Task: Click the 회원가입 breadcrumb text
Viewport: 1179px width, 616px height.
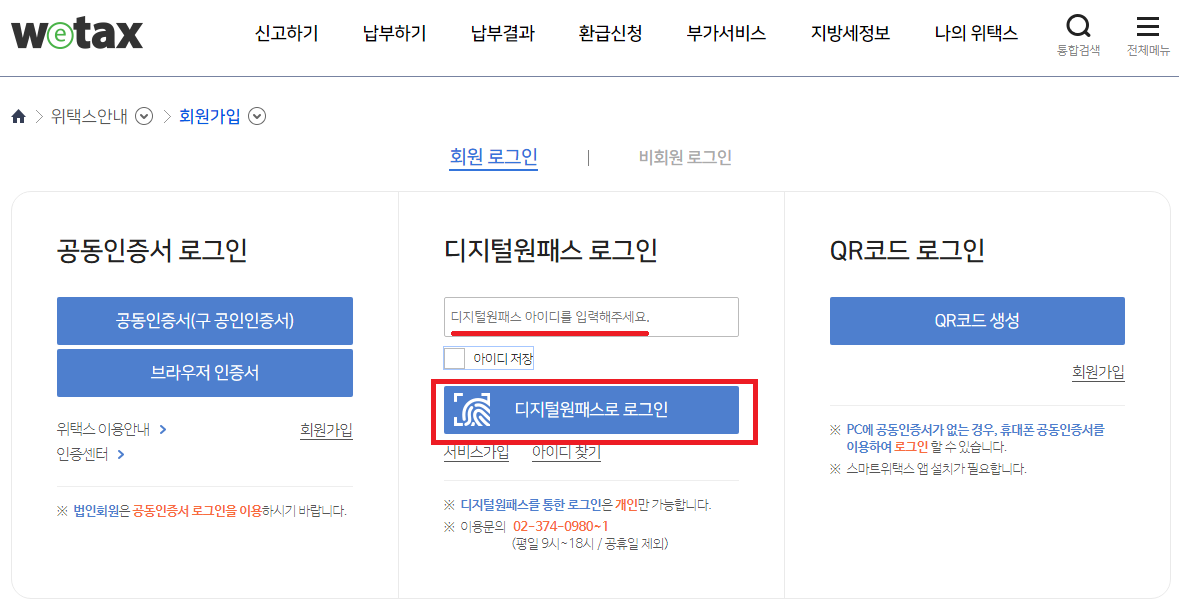Action: [210, 116]
